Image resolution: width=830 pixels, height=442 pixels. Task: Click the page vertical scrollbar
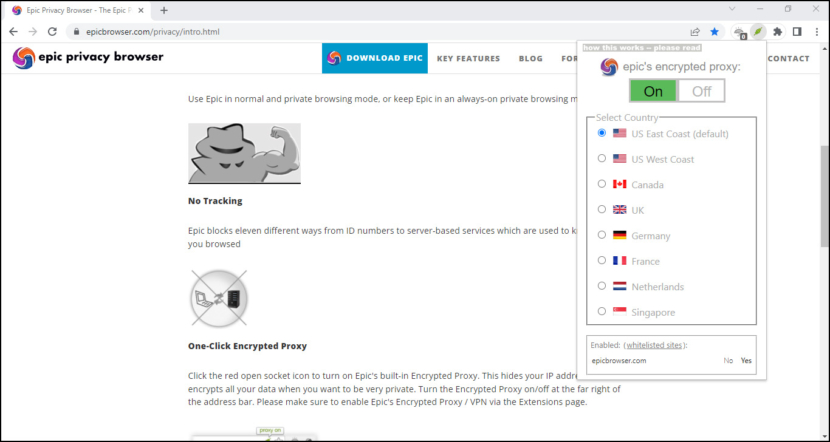pos(825,196)
